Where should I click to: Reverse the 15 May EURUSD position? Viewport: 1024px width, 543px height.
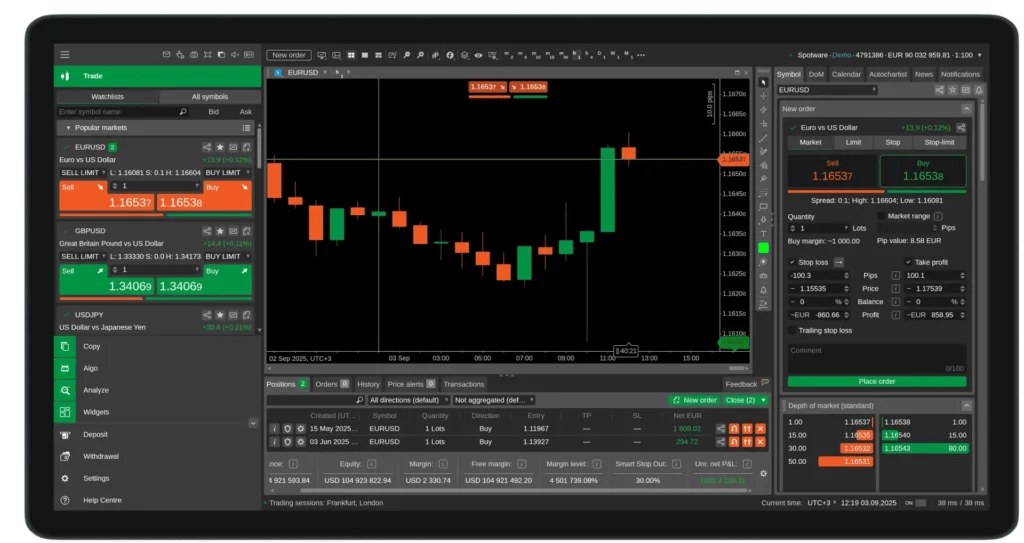[x=734, y=429]
